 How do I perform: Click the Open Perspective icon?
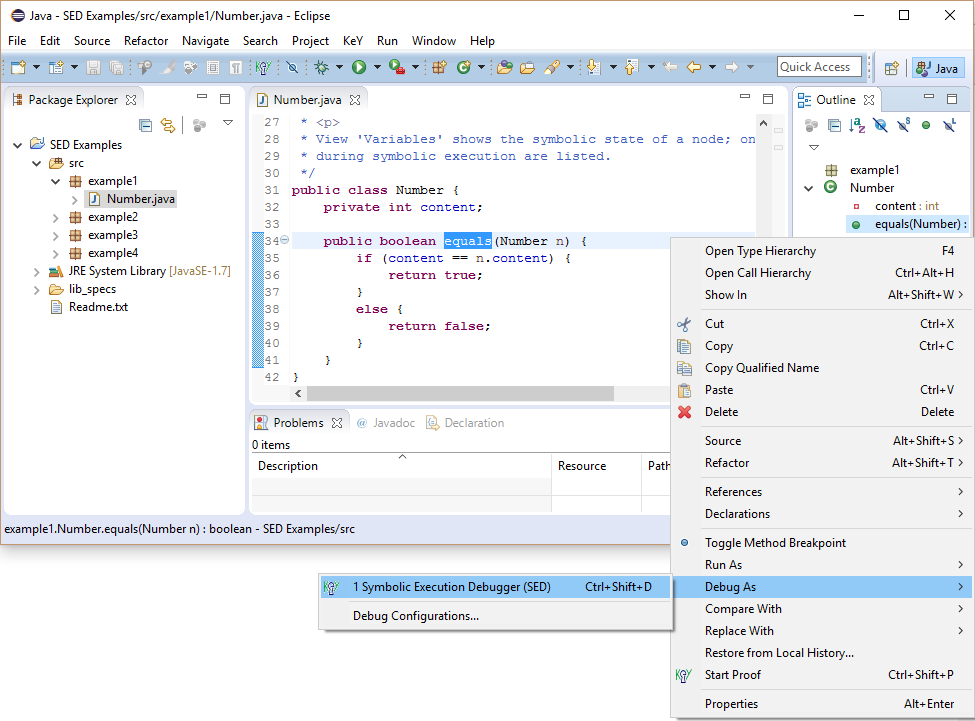click(x=892, y=68)
